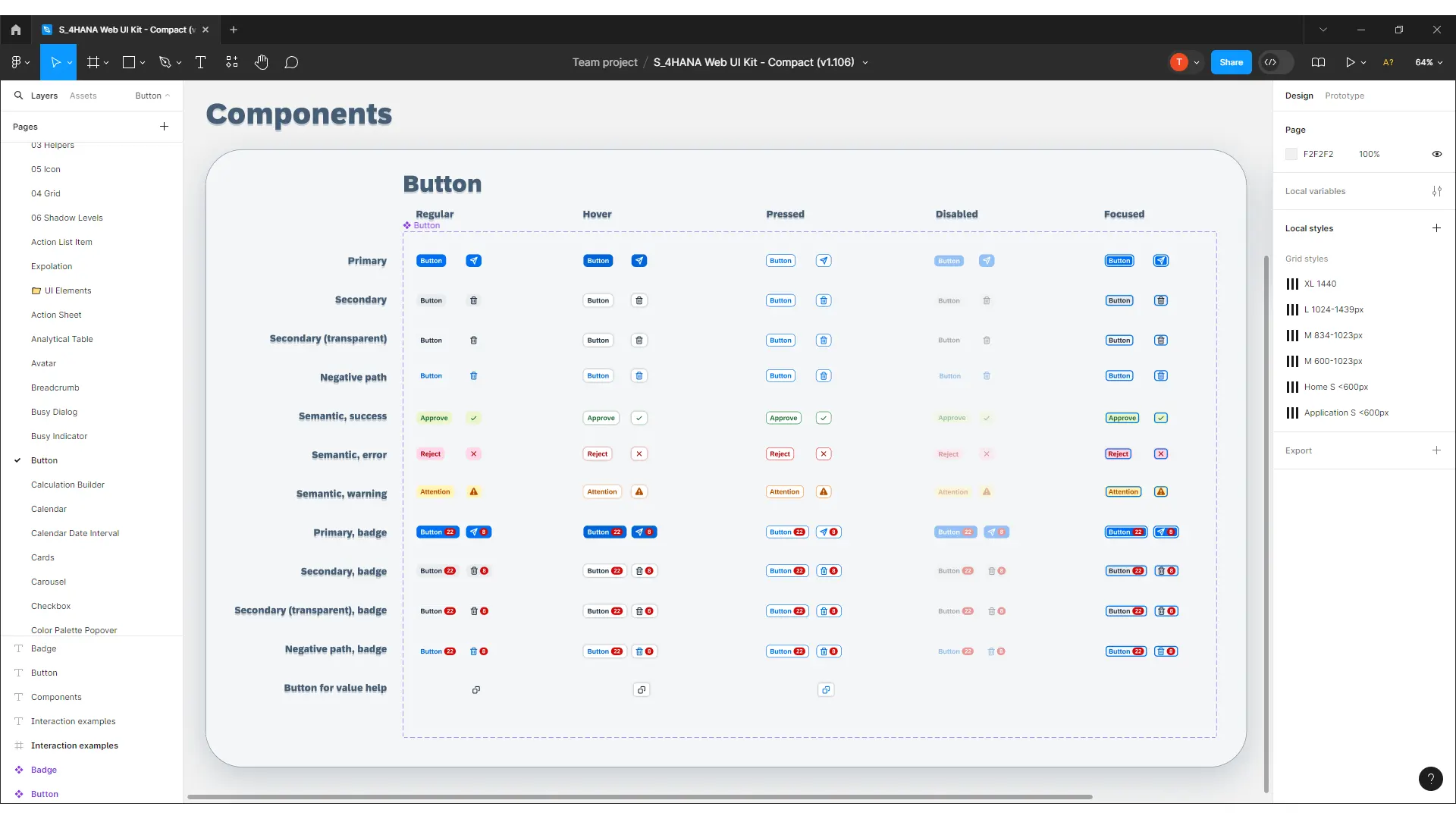Open present options dropdown arrow
Screen dimensions: 1456x819
pos(1363,63)
